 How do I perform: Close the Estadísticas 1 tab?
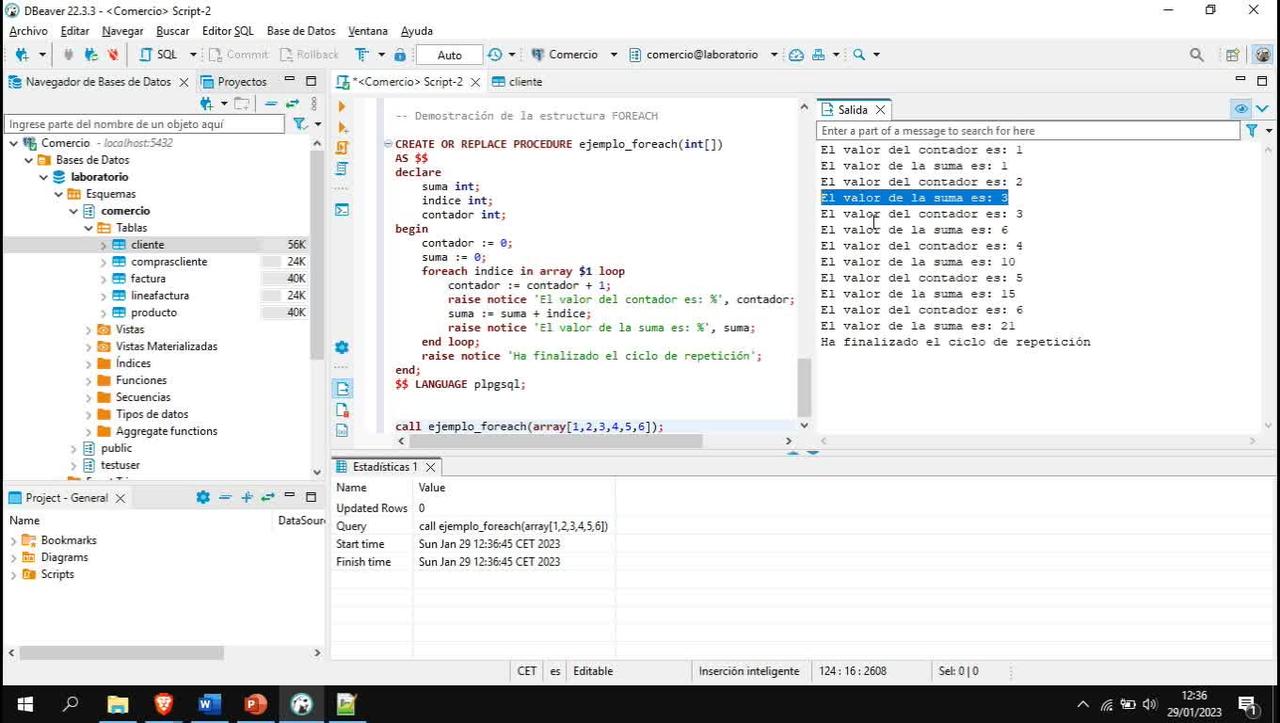click(430, 466)
